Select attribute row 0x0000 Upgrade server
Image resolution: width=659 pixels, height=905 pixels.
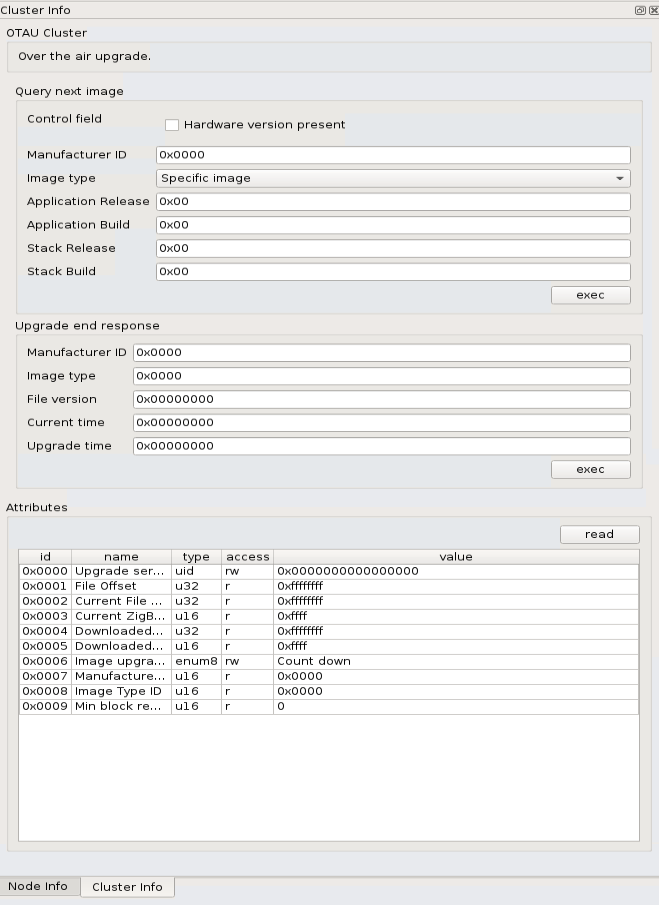[x=329, y=571]
